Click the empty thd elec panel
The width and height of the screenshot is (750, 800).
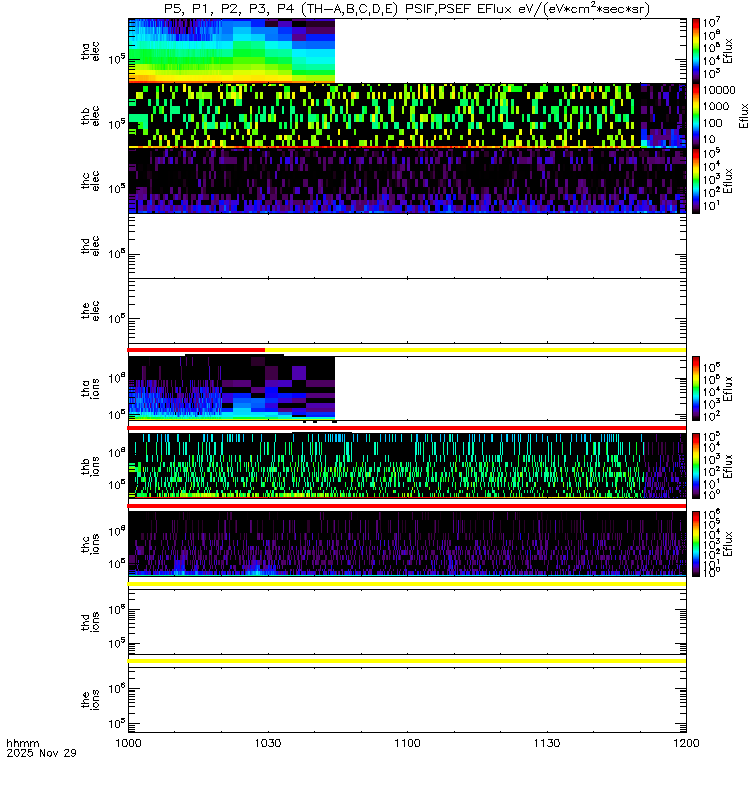407,246
